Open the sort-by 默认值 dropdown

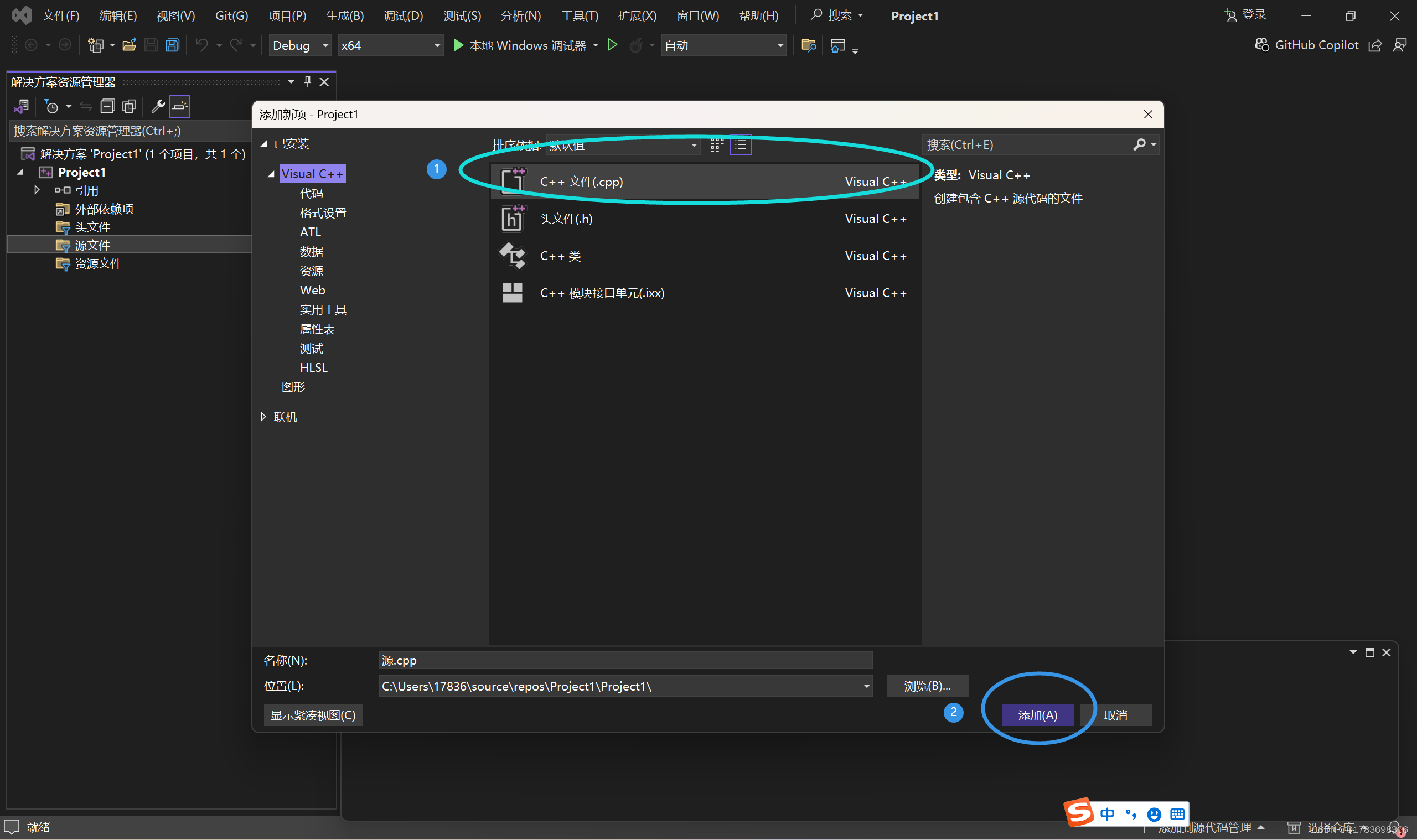[x=623, y=146]
